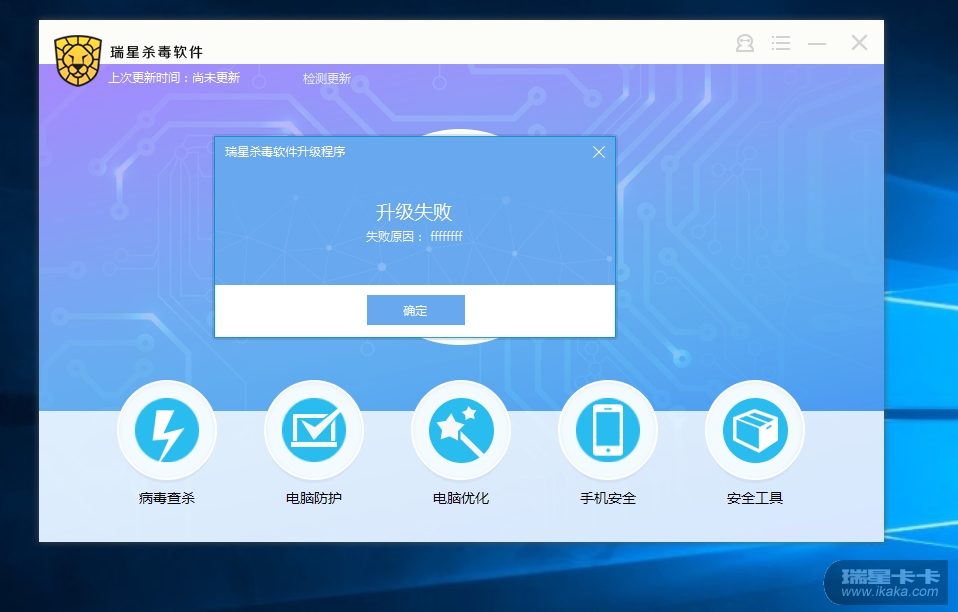This screenshot has width=958, height=612.
Task: Open the 手机安全 phone security icon
Action: [x=608, y=430]
